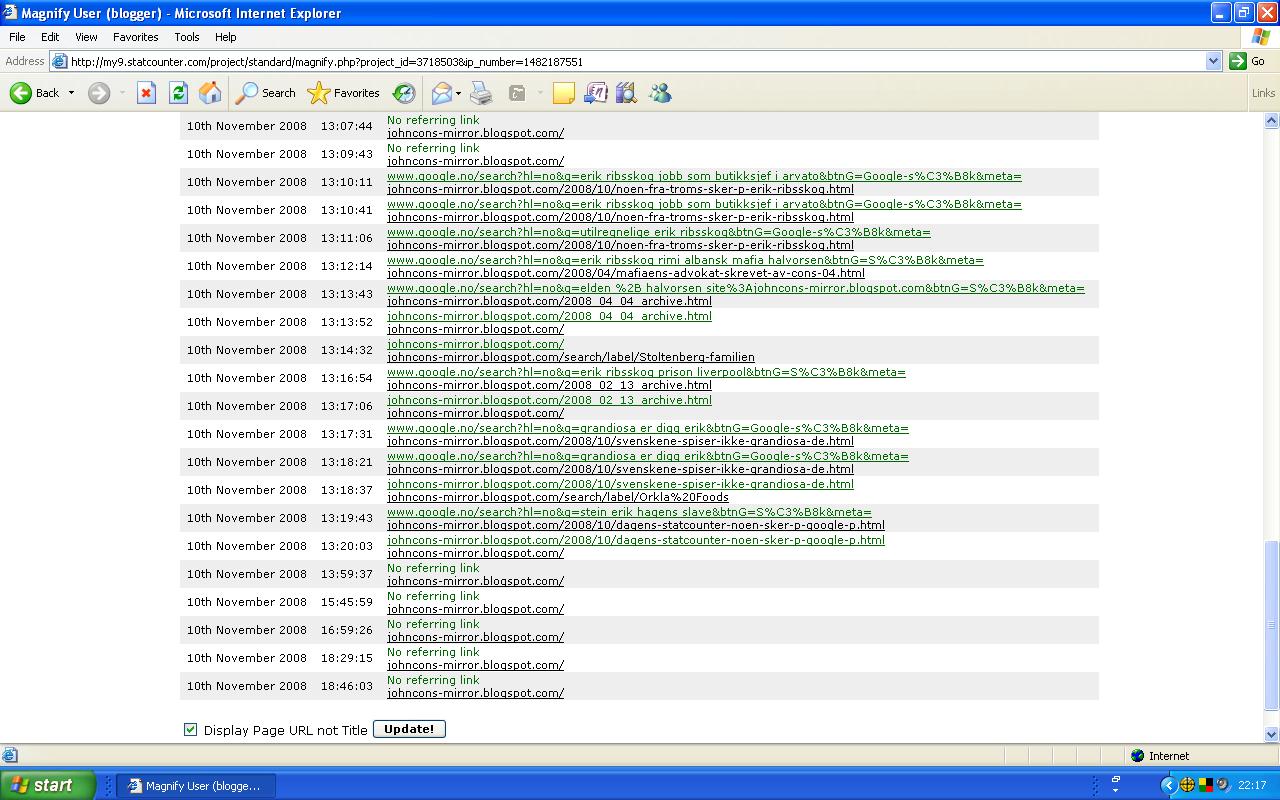Click the Links toolbar label
Screen dimensions: 1280x800
click(x=1263, y=93)
